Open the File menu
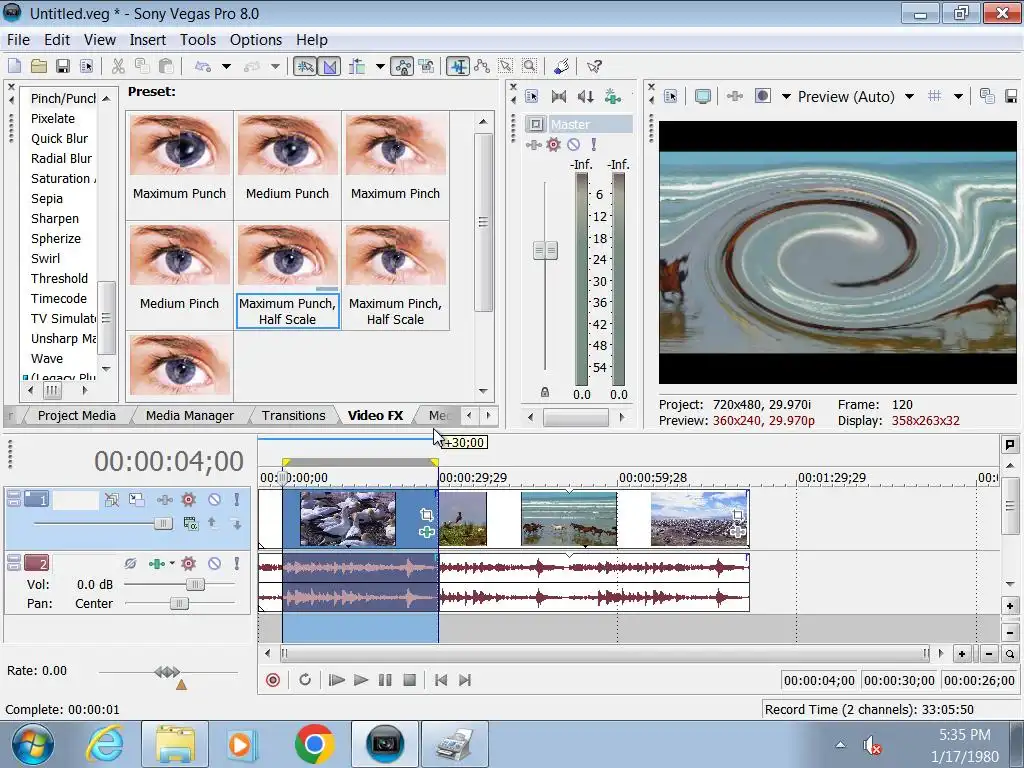Image resolution: width=1024 pixels, height=768 pixels. pos(18,40)
